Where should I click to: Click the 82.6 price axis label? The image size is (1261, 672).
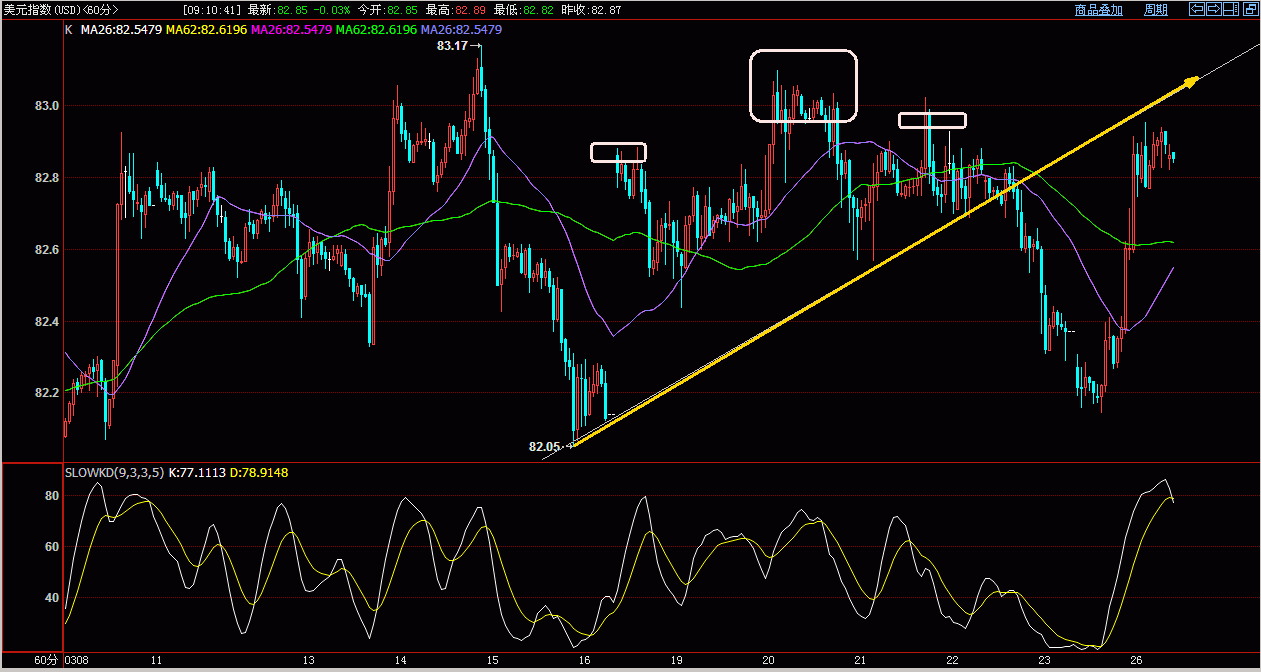47,250
